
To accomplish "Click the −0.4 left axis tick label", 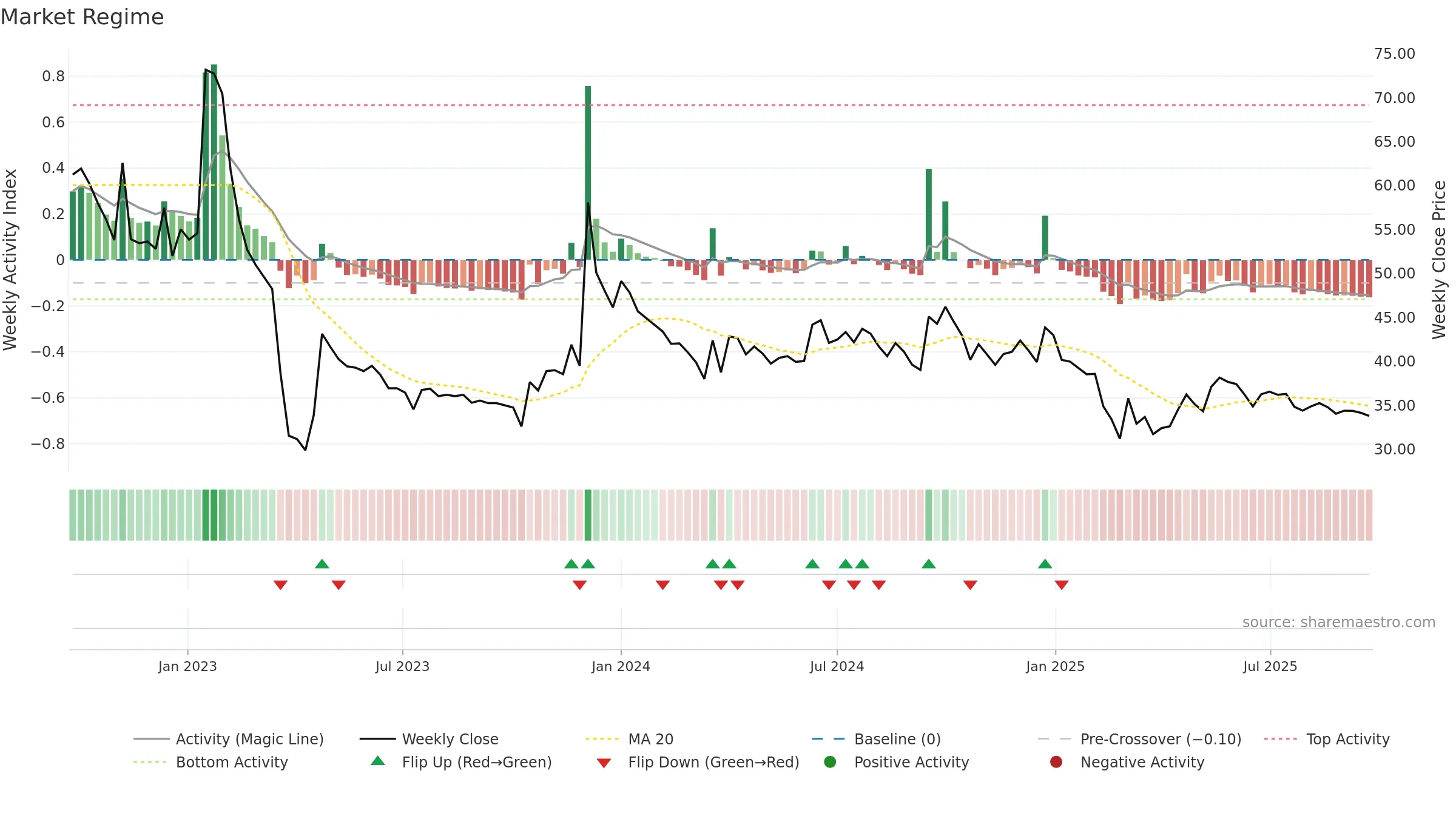I will click(x=48, y=352).
